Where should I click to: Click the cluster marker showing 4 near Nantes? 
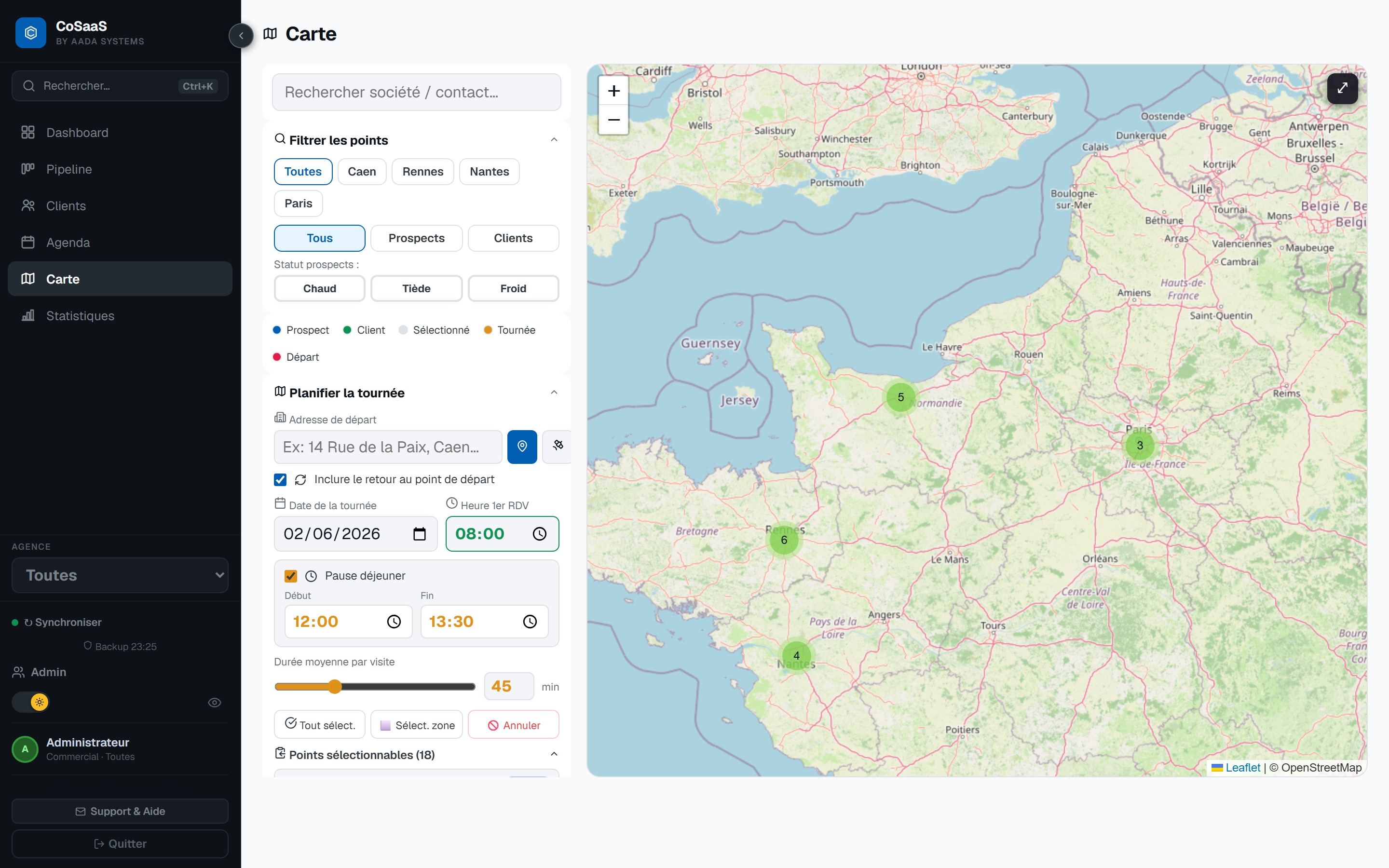[x=796, y=655]
